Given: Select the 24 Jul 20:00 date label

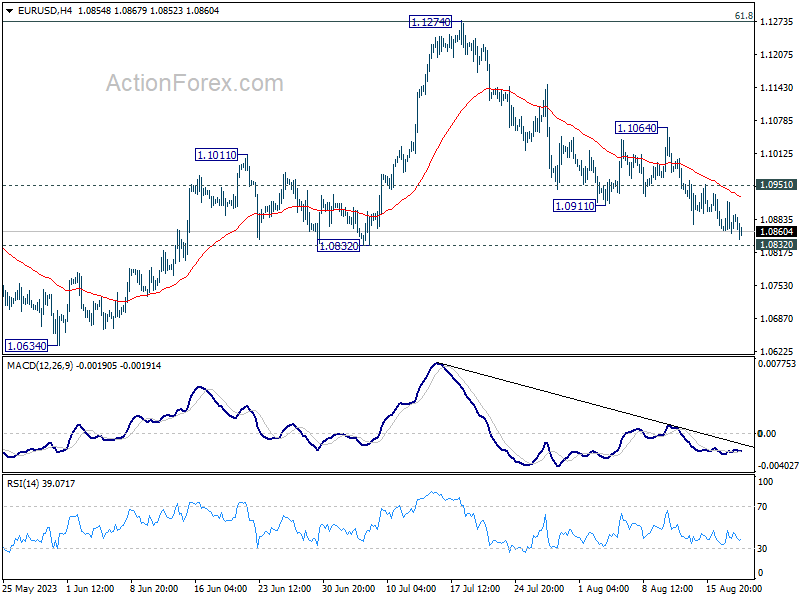Looking at the screenshot, I should pos(539,589).
